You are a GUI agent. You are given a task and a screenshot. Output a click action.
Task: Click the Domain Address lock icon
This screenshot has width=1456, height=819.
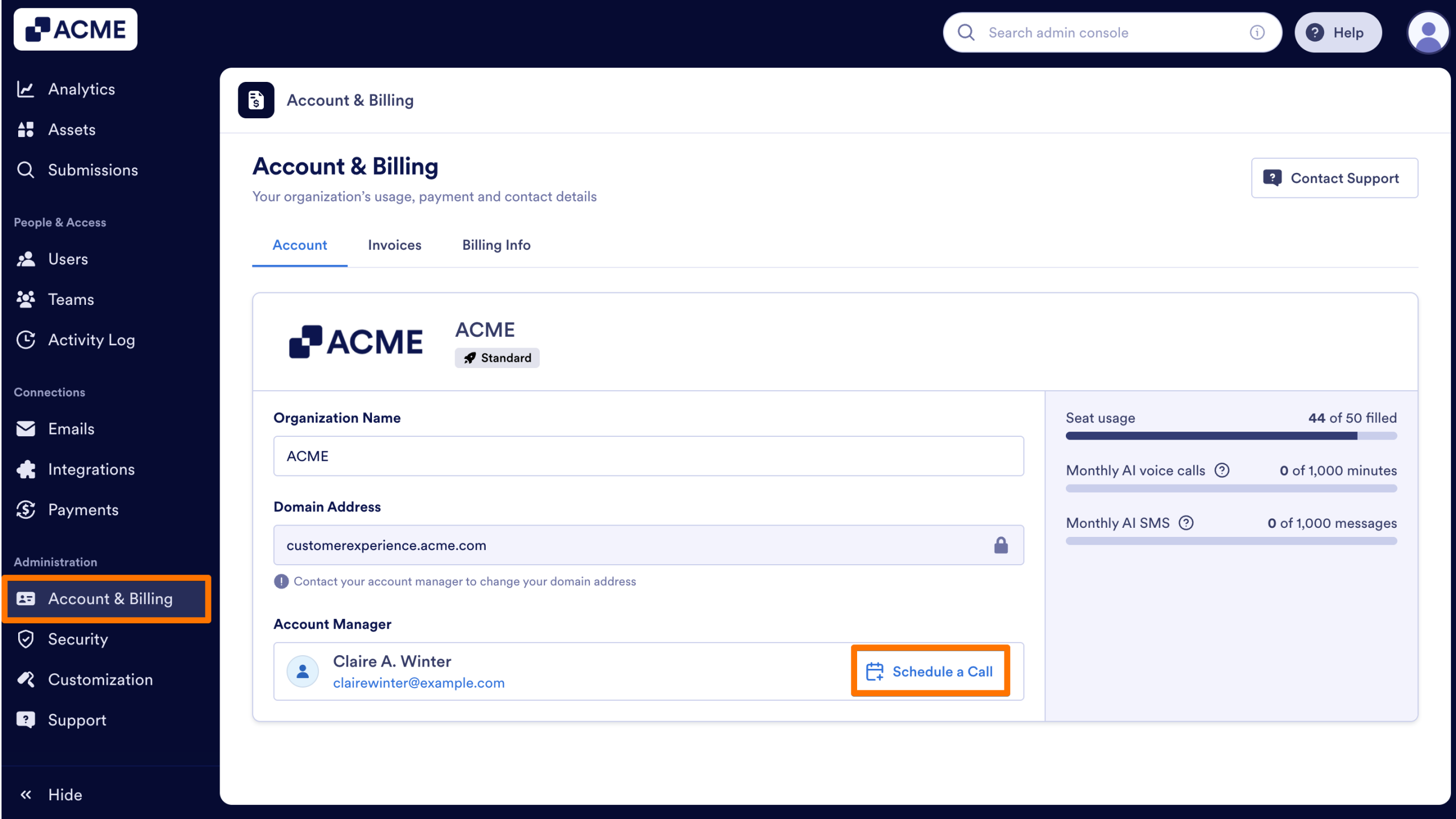pyautogui.click(x=1001, y=545)
